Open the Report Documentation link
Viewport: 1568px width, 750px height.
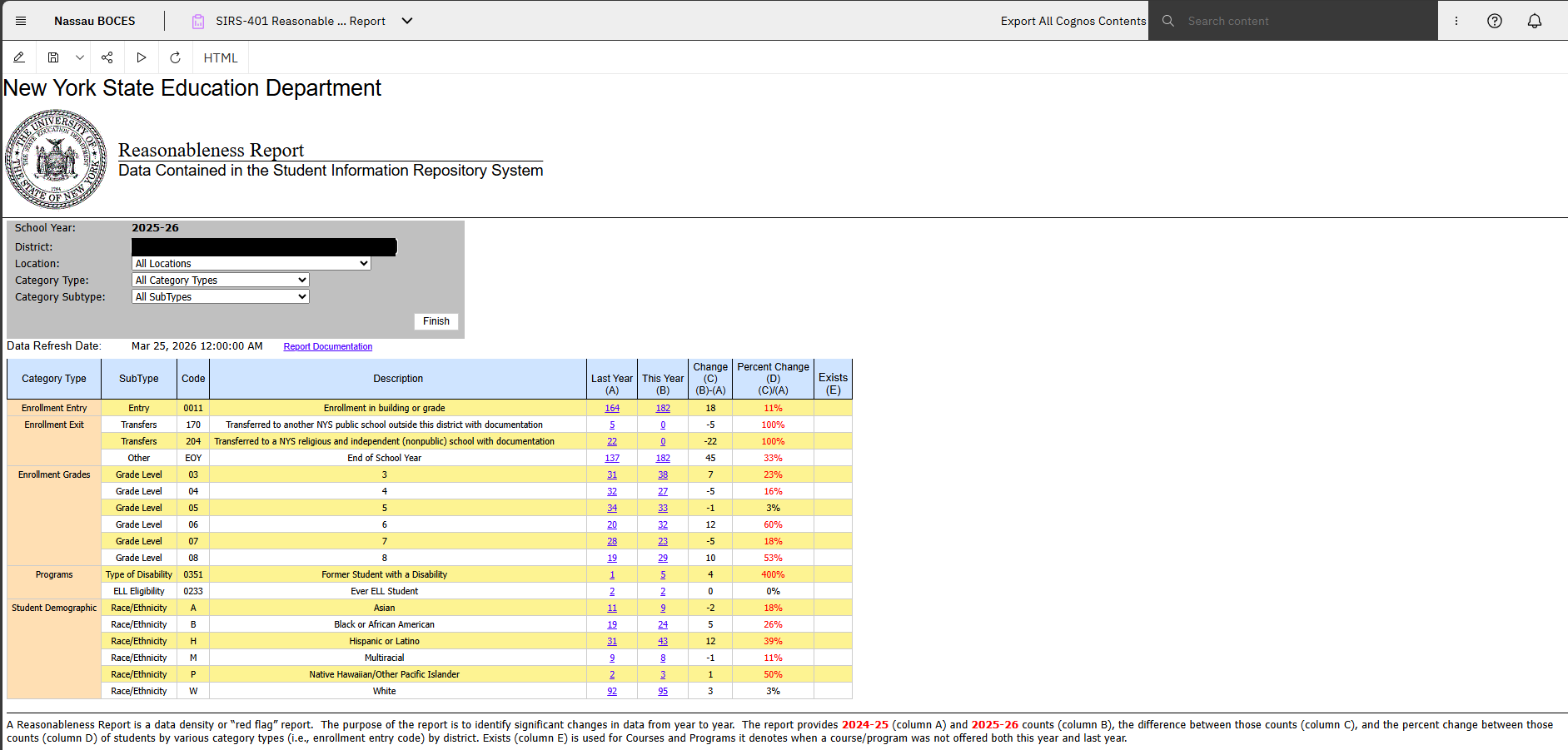328,346
